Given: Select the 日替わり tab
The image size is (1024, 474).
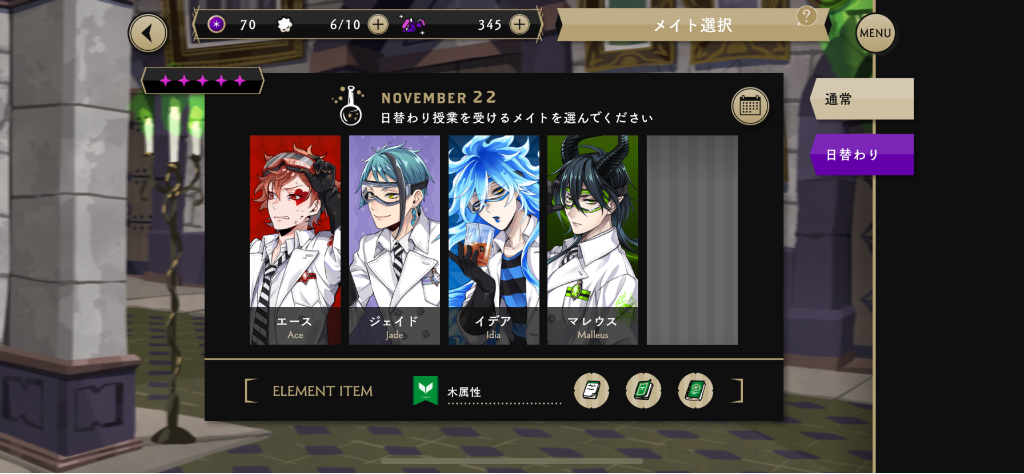Looking at the screenshot, I should coord(861,155).
